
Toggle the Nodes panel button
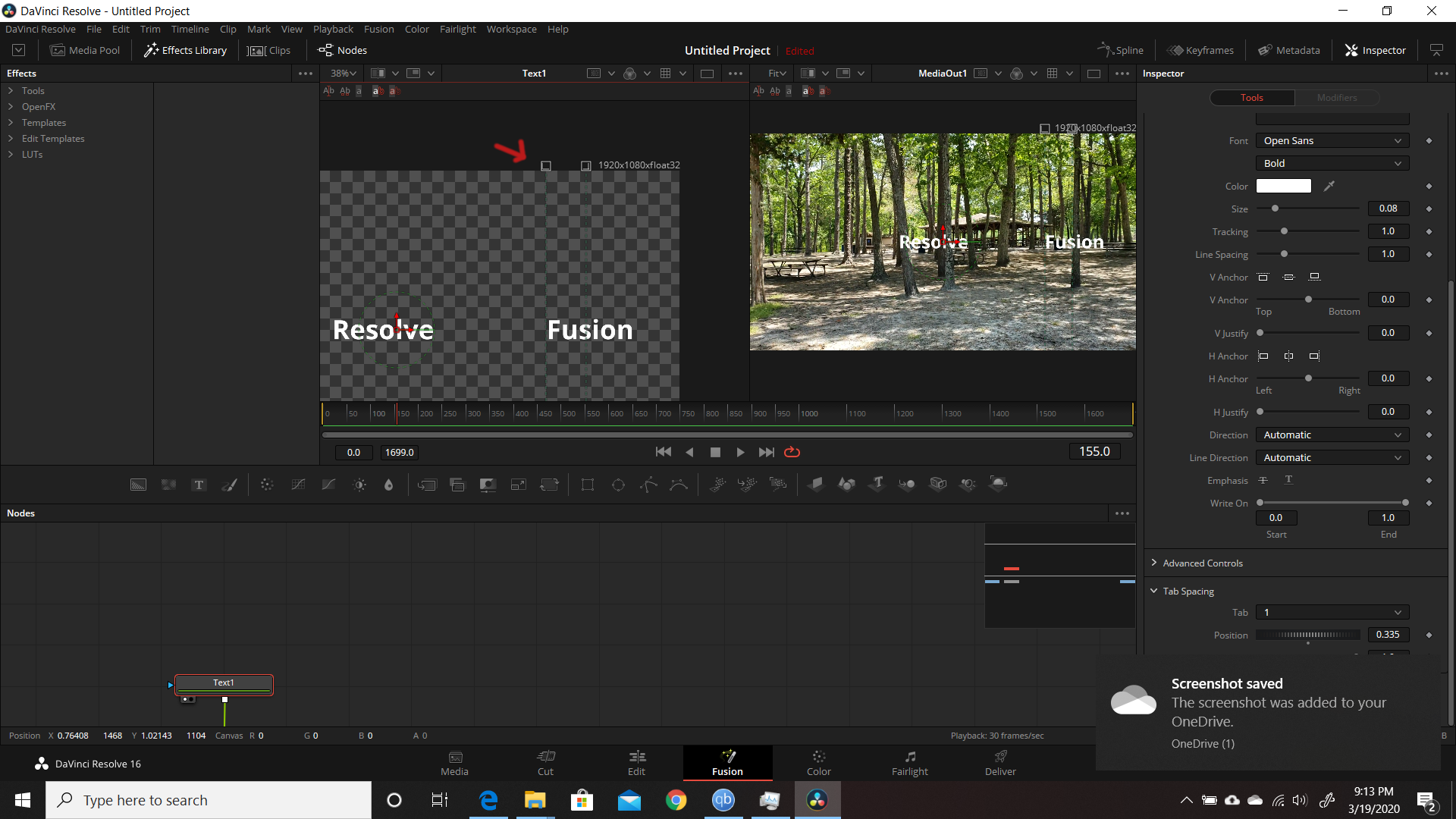tap(343, 50)
